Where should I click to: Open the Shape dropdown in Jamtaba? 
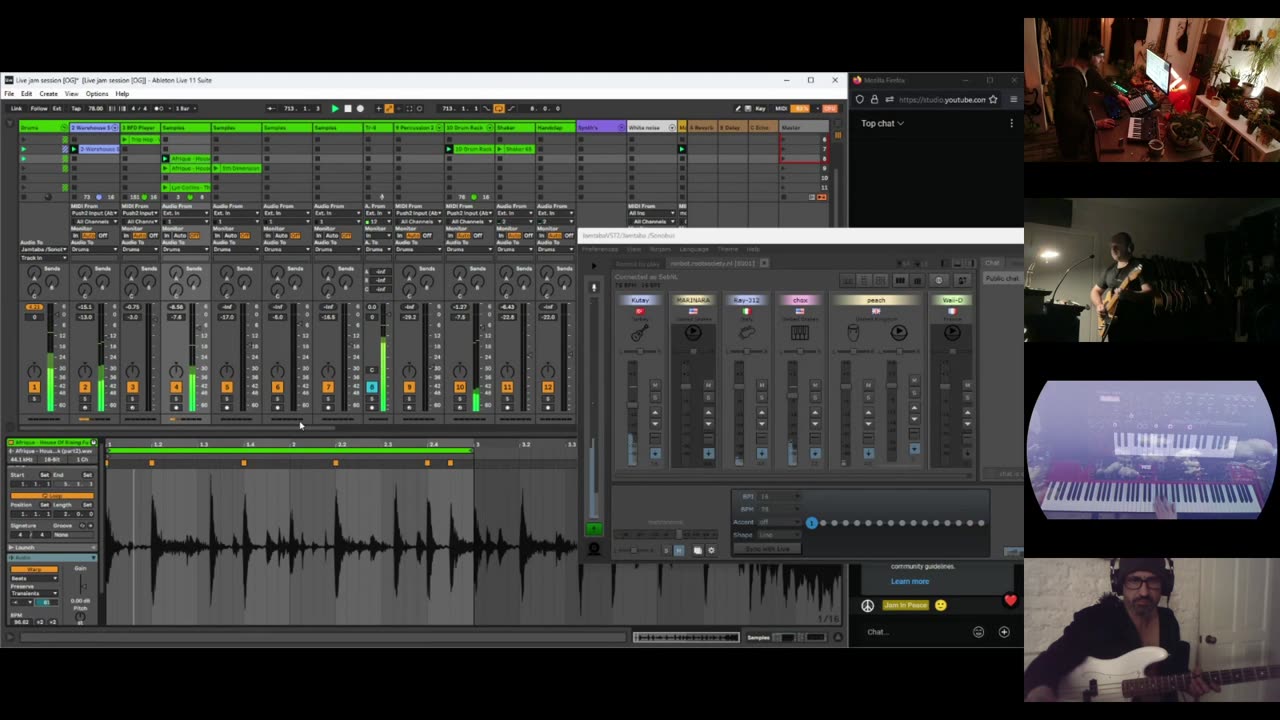tap(779, 535)
